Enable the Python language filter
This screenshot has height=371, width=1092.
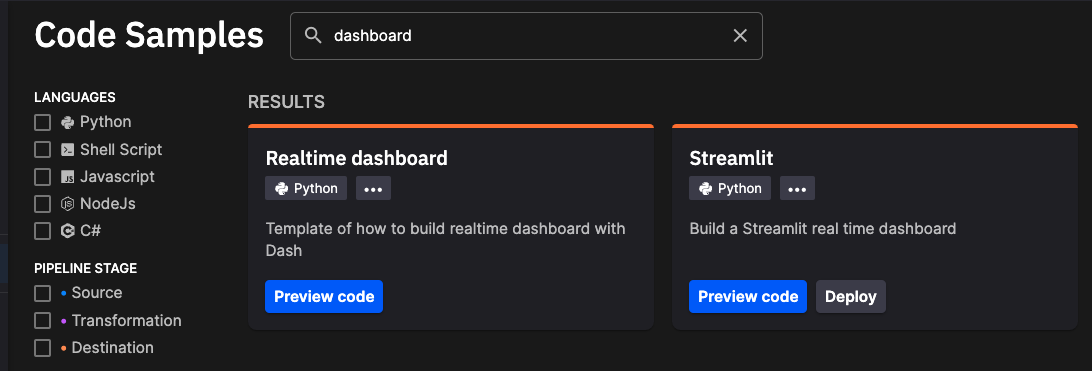(42, 123)
